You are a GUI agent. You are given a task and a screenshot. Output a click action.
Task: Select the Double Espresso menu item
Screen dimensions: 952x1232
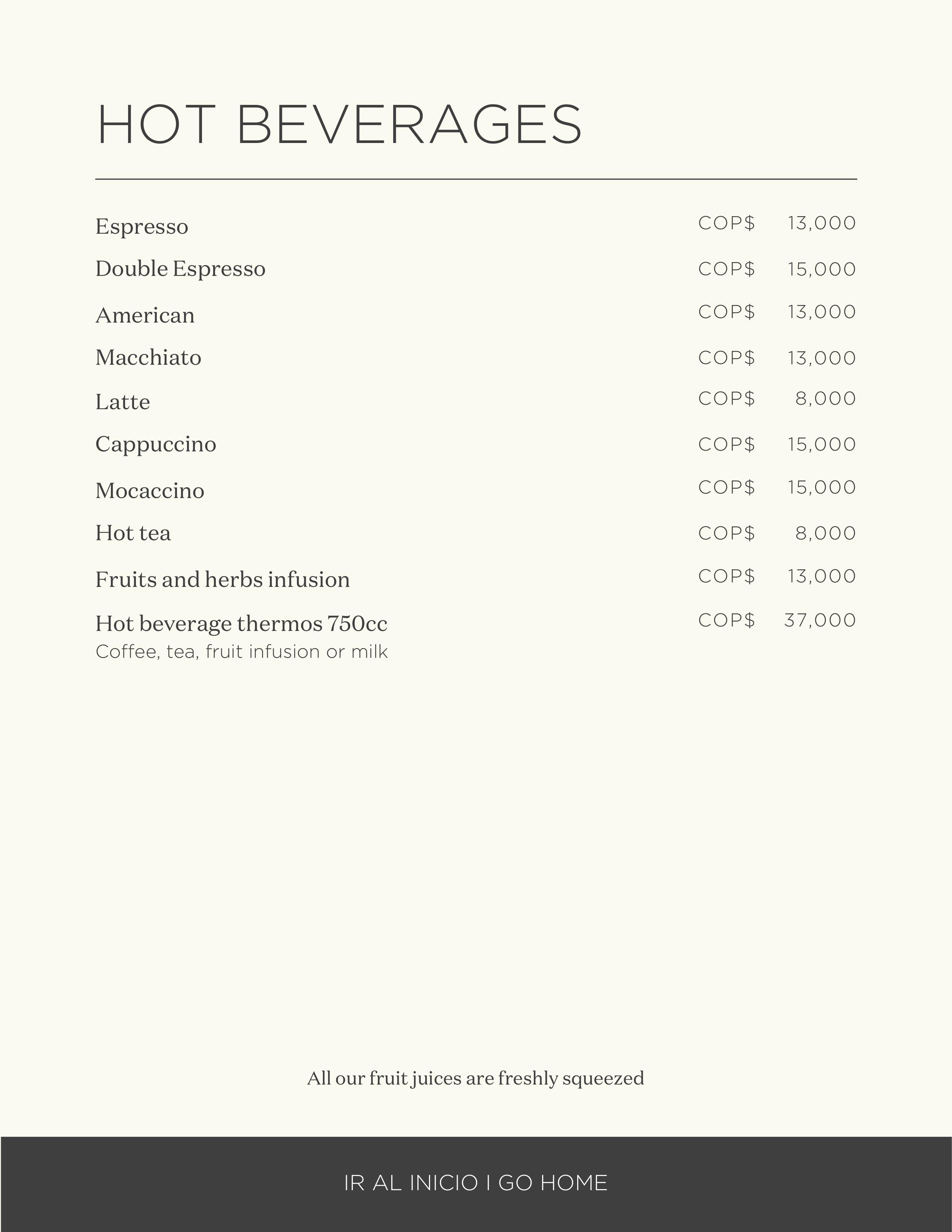pos(180,269)
